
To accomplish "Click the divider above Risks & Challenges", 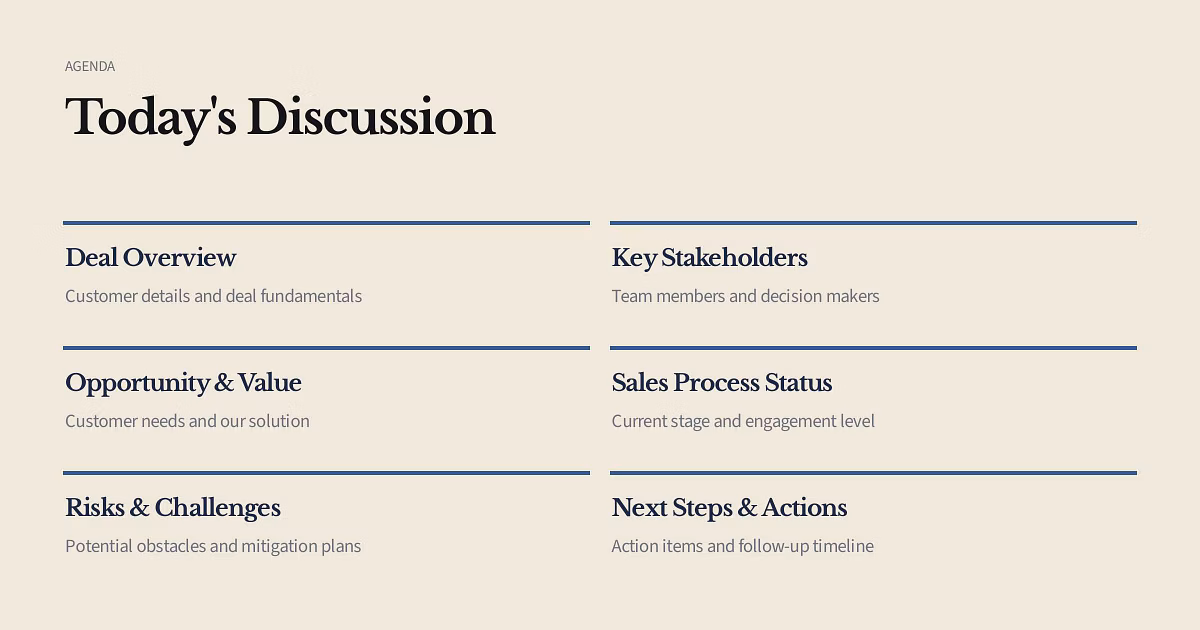I will point(326,473).
